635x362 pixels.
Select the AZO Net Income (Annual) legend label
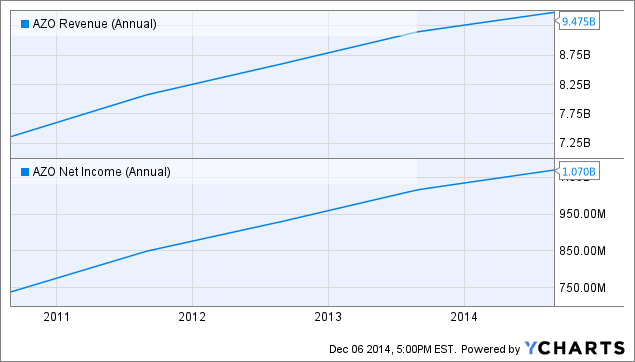pos(101,172)
